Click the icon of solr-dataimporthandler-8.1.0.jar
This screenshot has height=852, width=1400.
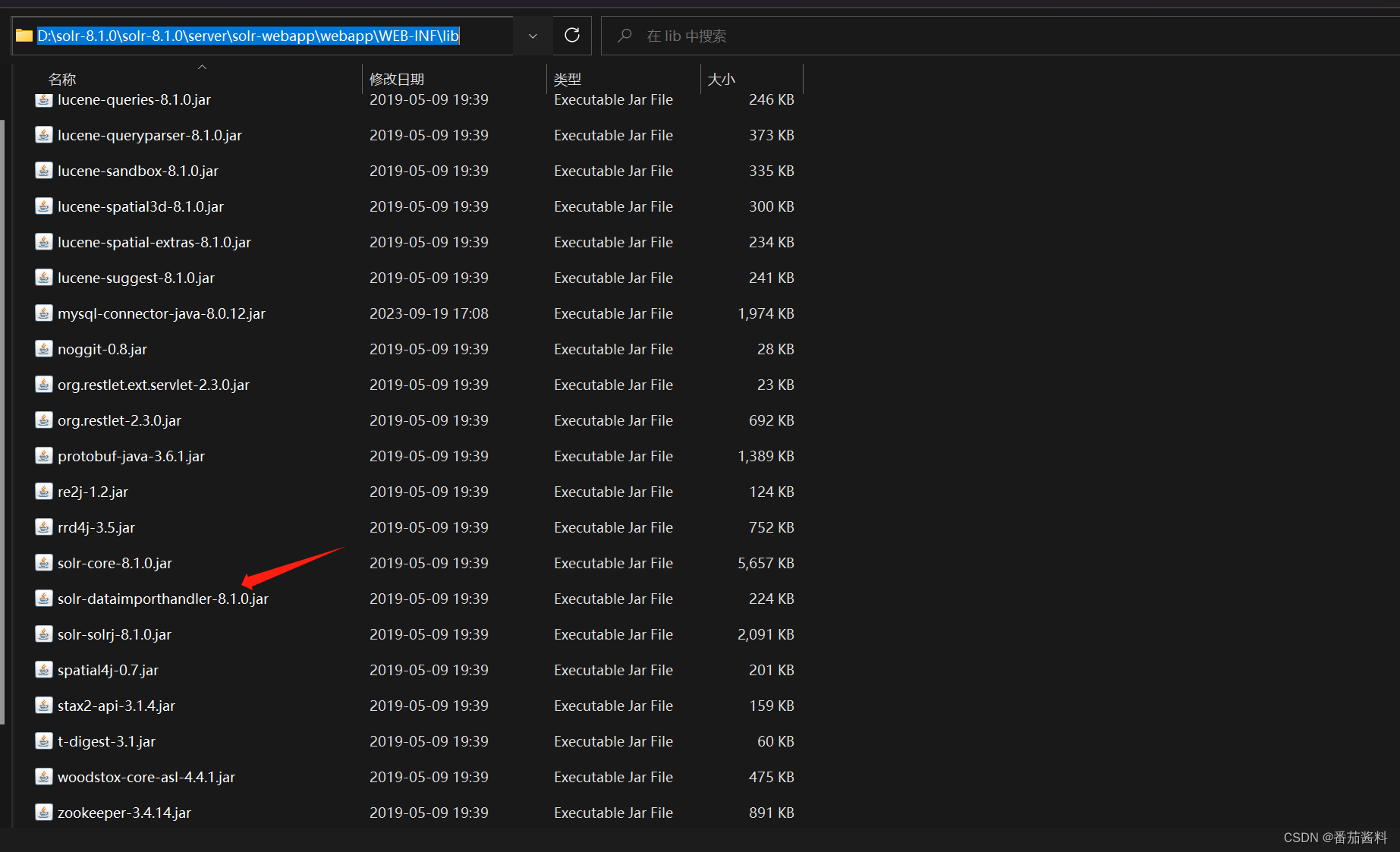(44, 599)
